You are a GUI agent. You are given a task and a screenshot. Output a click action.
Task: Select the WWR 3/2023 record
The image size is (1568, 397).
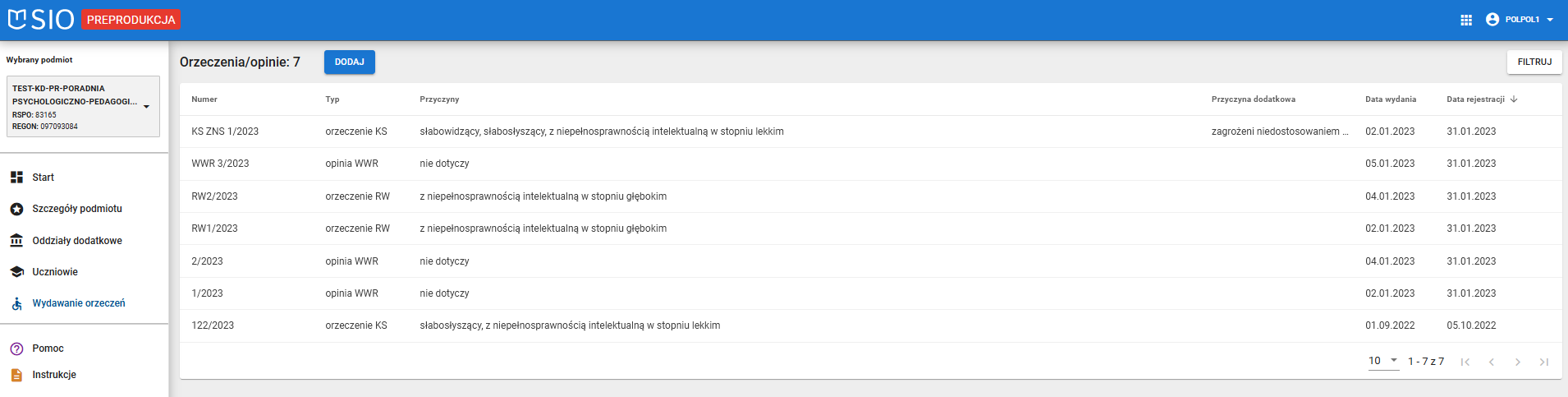pos(220,164)
